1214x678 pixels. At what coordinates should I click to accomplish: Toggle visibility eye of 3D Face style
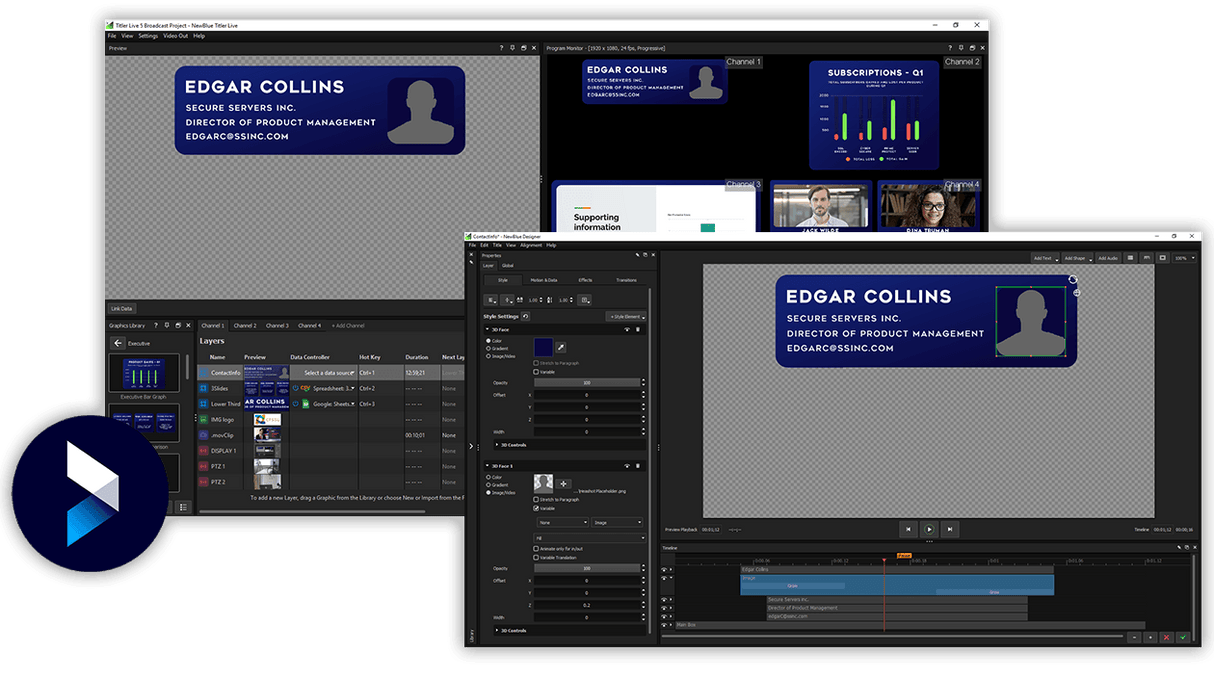(x=627, y=329)
